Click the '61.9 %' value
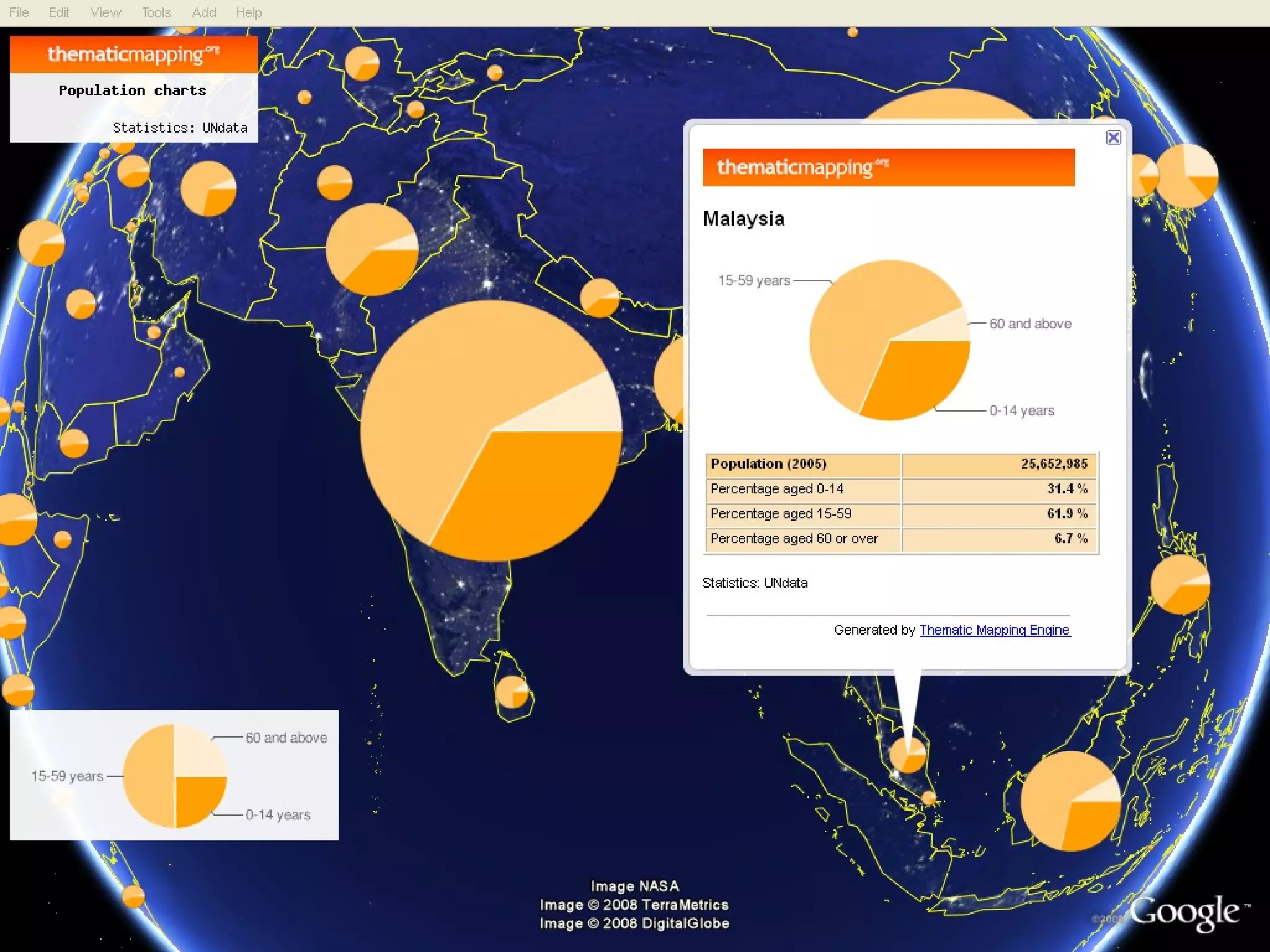 click(1068, 514)
